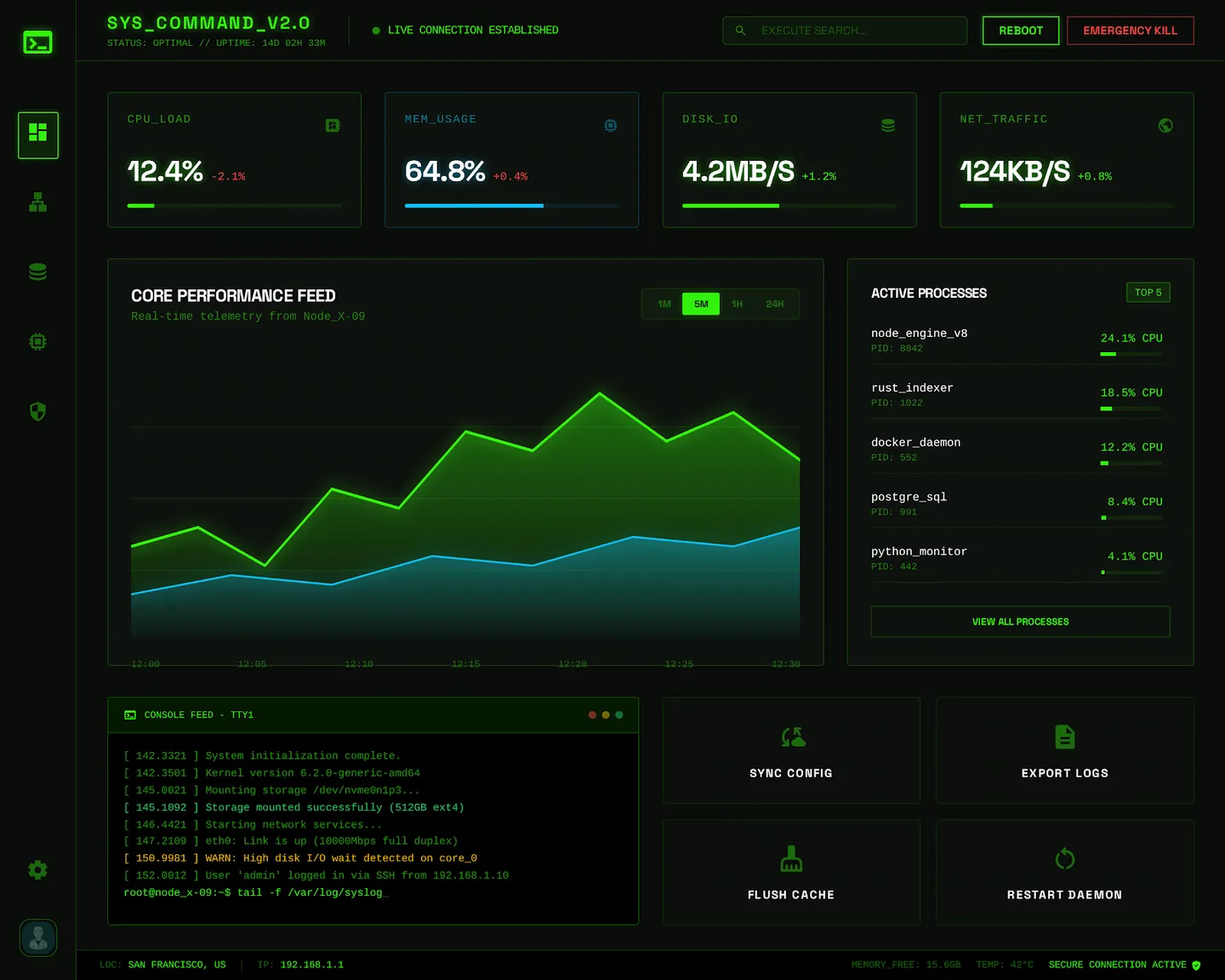The width and height of the screenshot is (1225, 980).
Task: Click the terminal logo icon in the sidebar
Action: [x=37, y=43]
